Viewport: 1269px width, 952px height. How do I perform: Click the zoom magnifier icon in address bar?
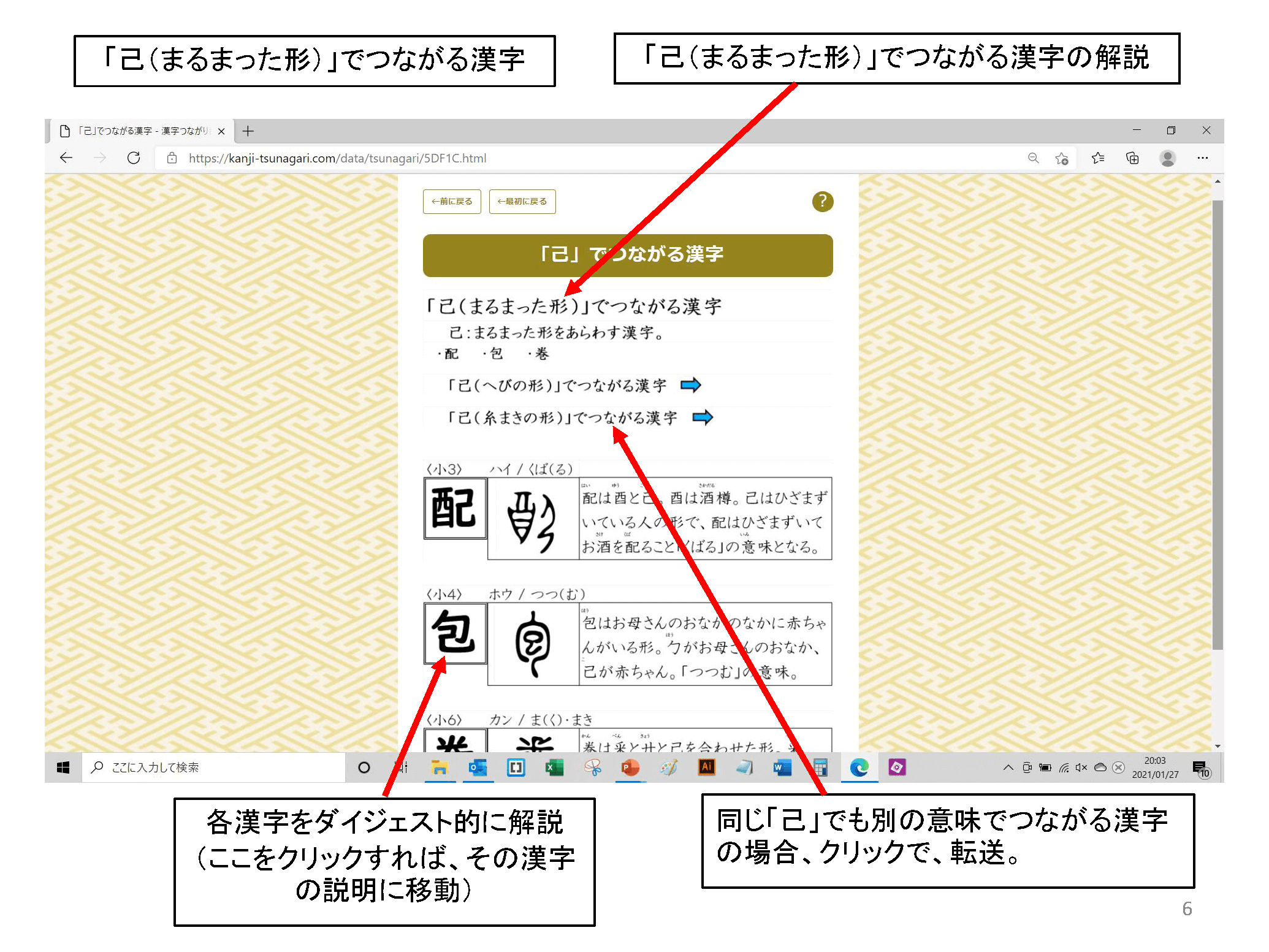(1033, 158)
